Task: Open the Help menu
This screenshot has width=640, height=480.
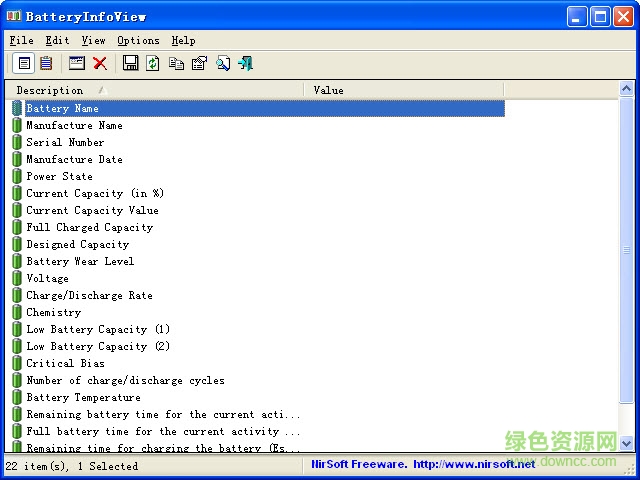Action: click(183, 40)
